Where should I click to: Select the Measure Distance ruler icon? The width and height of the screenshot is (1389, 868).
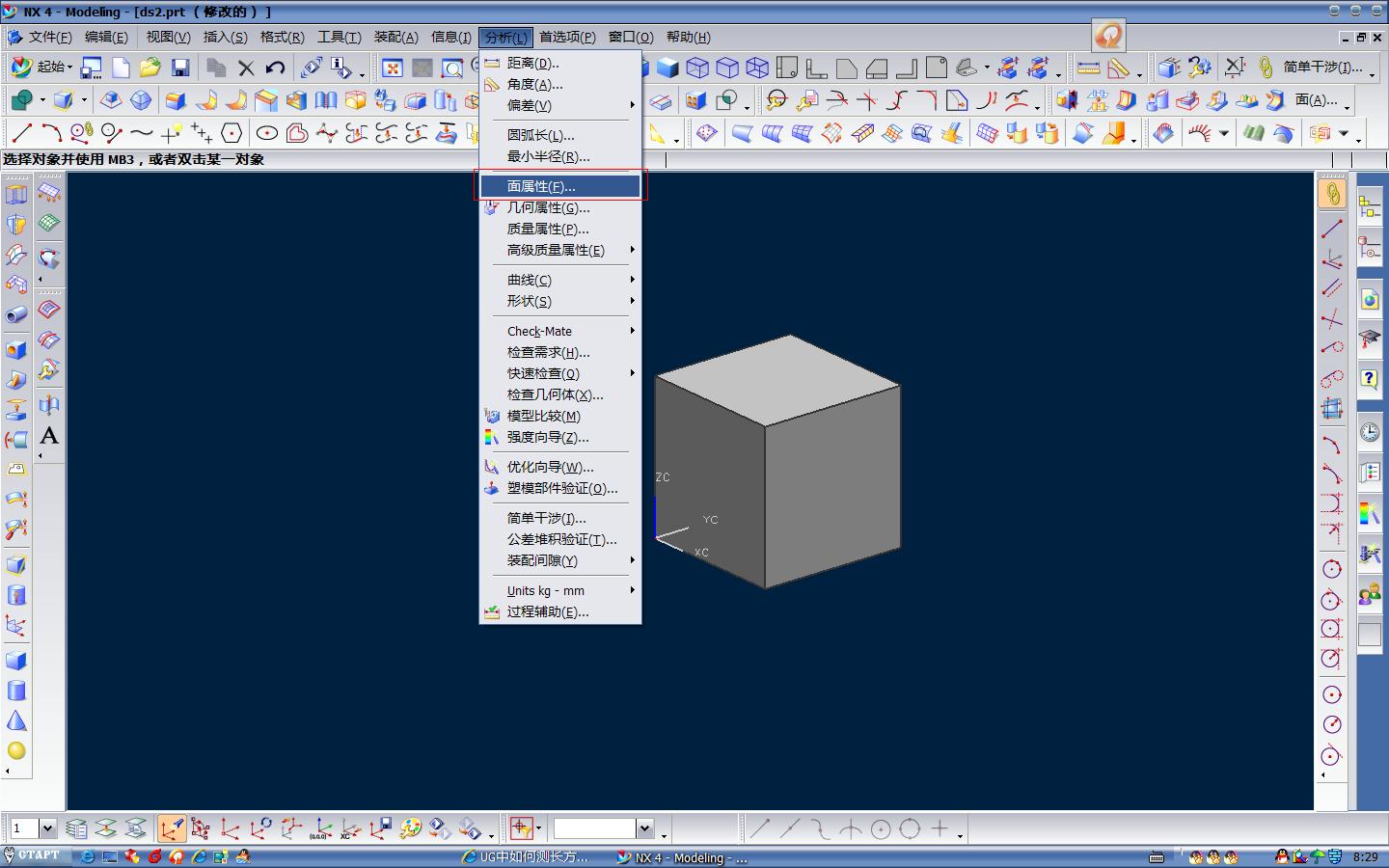(1088, 68)
